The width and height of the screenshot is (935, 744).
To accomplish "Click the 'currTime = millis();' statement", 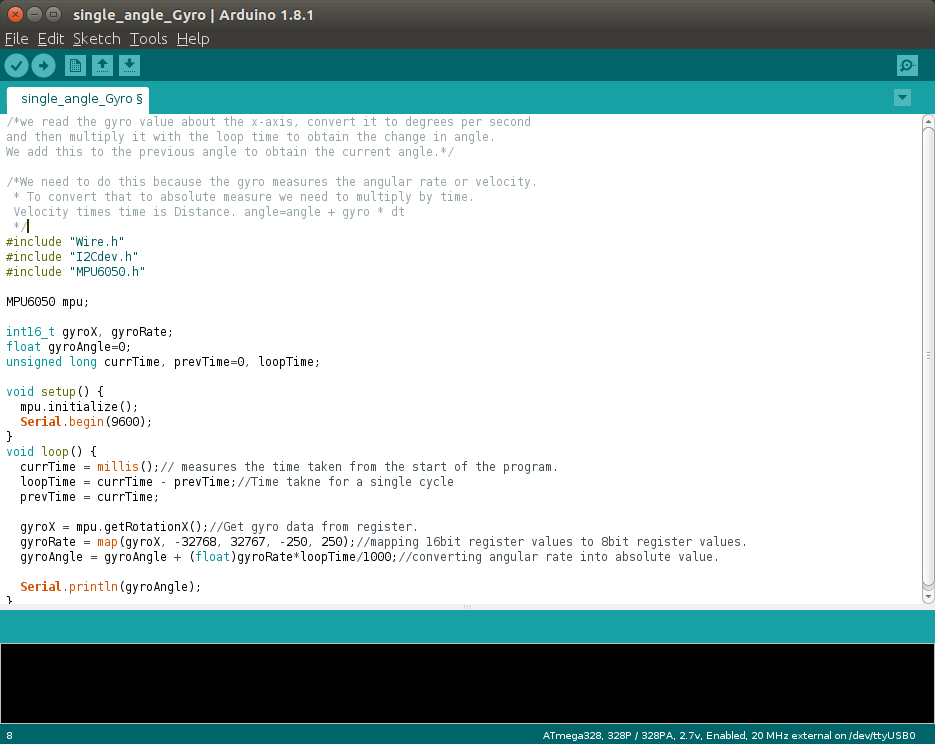I will (x=89, y=467).
